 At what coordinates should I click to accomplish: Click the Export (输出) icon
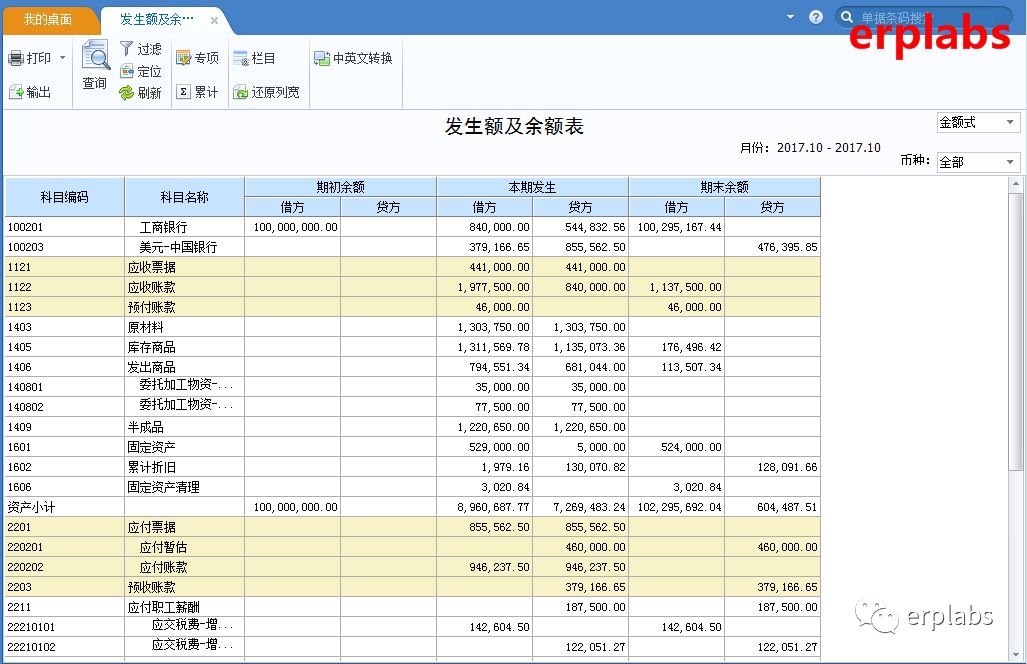coord(16,92)
